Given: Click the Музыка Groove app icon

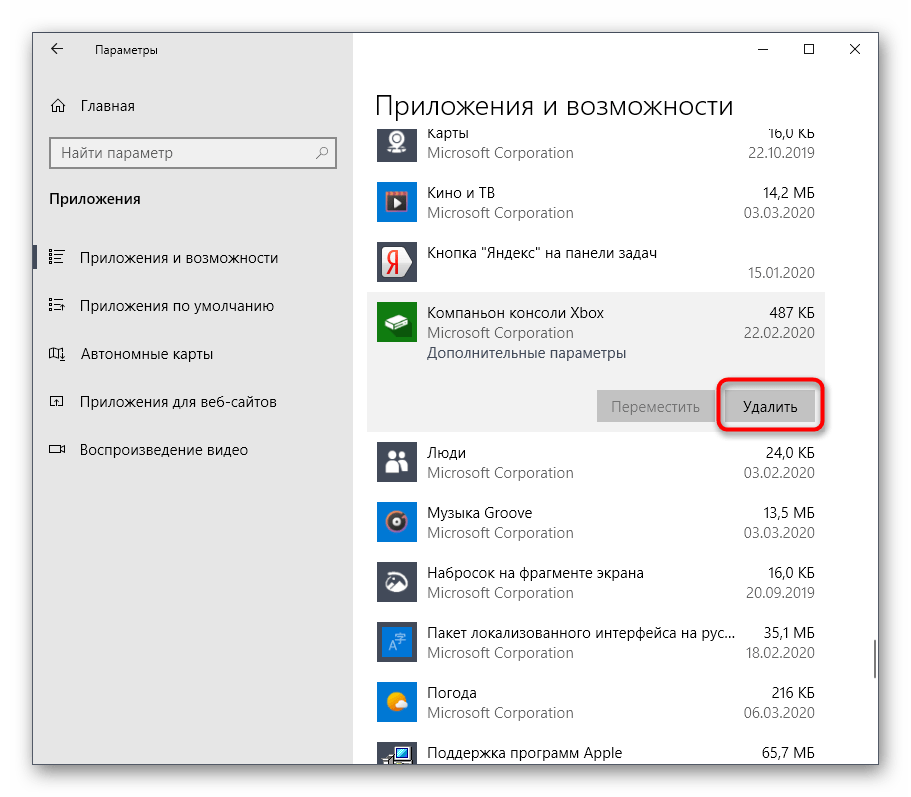Looking at the screenshot, I should pos(396,522).
